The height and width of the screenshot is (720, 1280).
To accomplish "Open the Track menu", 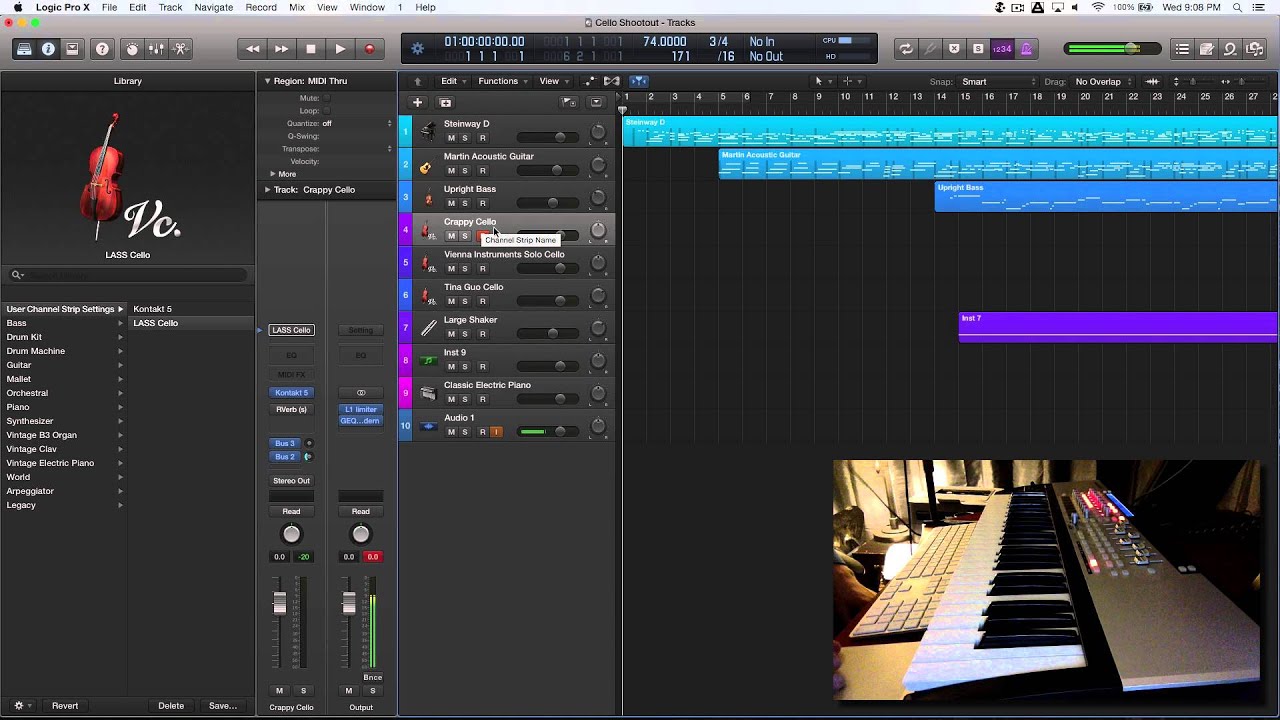I will (171, 7).
